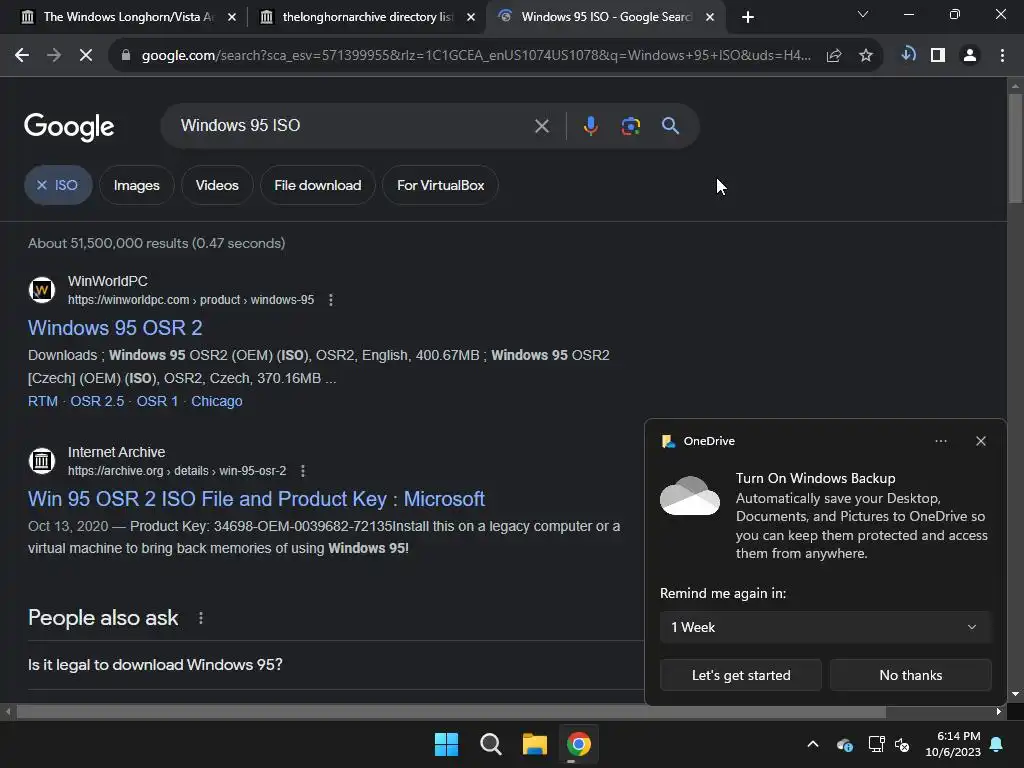This screenshot has width=1024, height=768.
Task: Open options for Internet Archive result
Action: click(x=302, y=471)
